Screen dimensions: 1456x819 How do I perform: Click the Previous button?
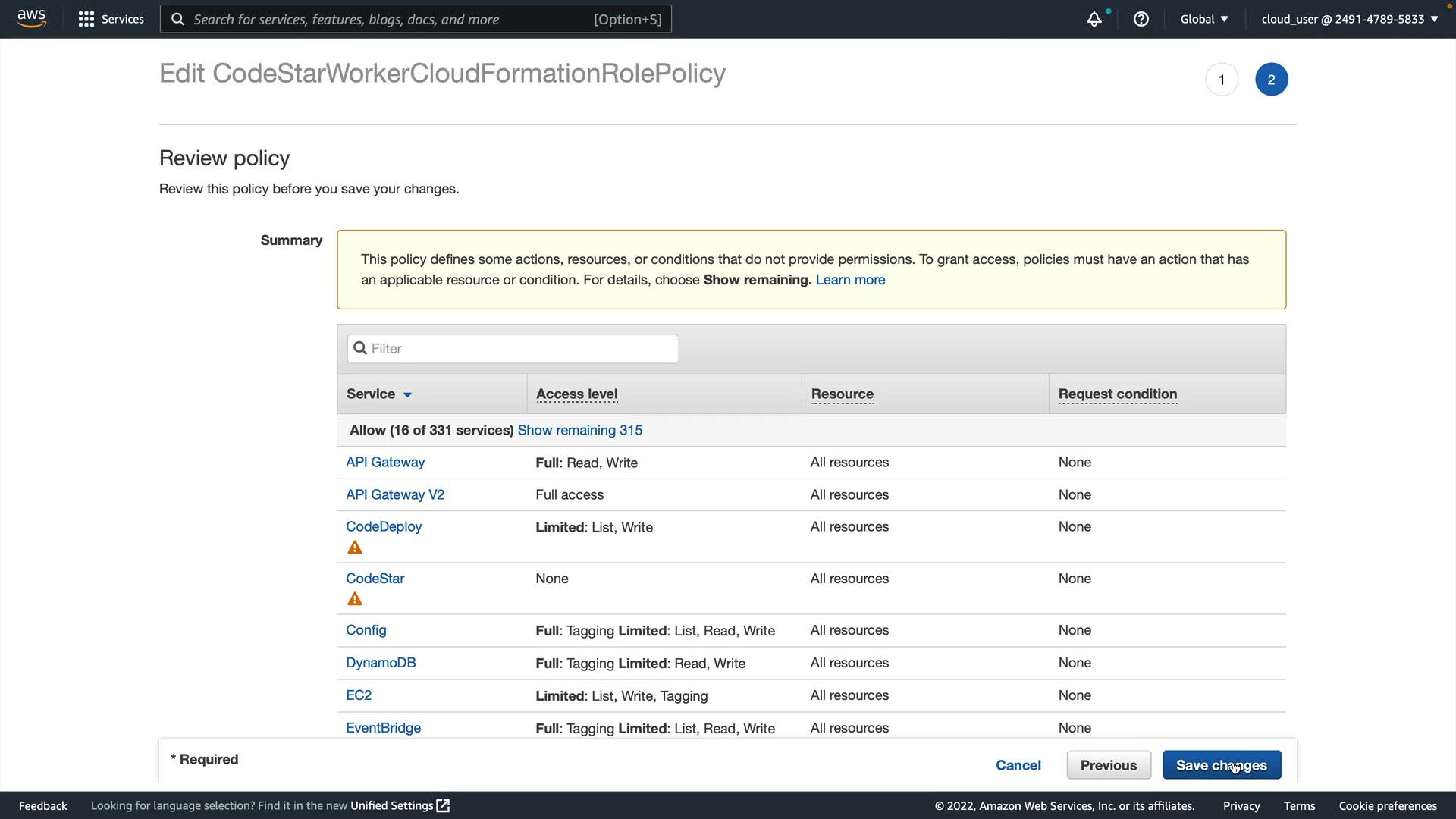[x=1108, y=765]
